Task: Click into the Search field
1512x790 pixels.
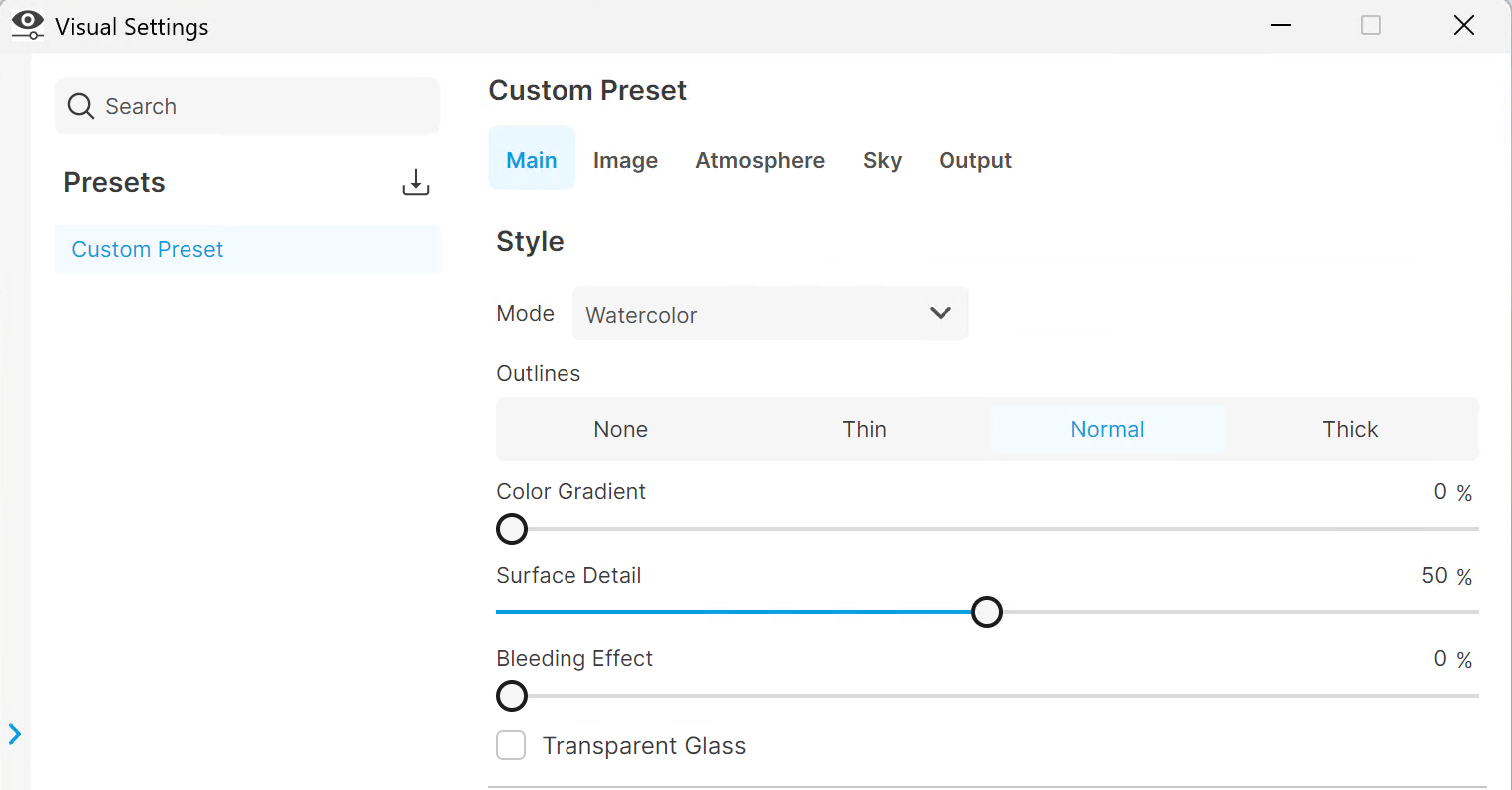Action: (x=247, y=106)
